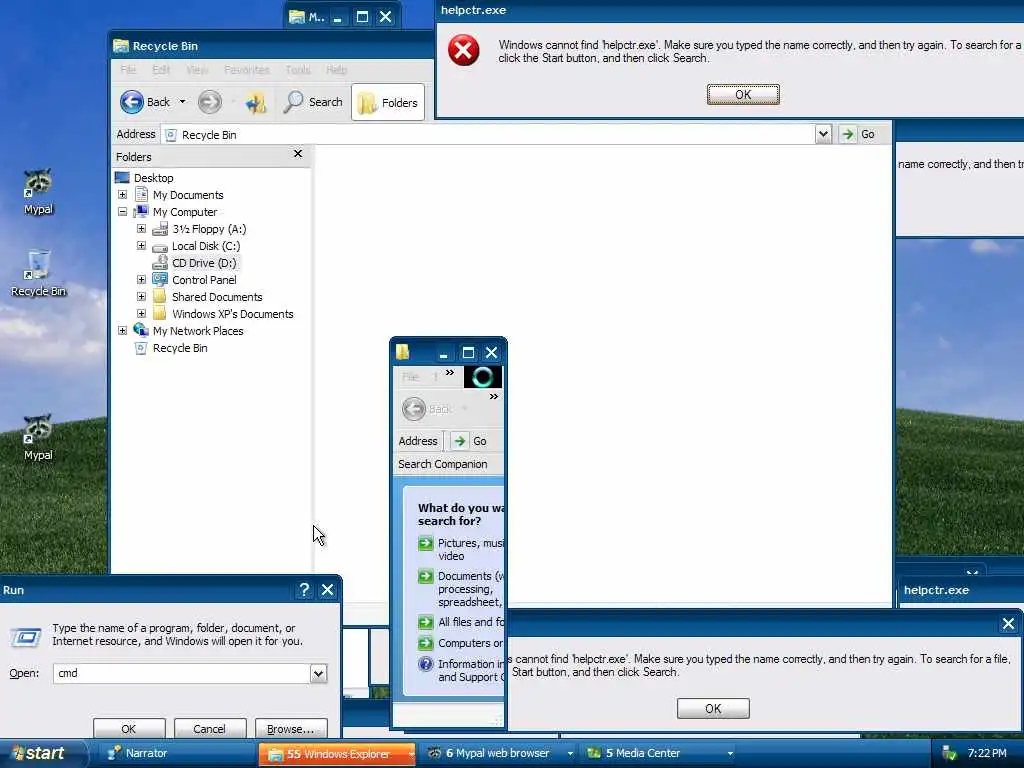Click the Forward arrow in Recycle Bin toolbar
The width and height of the screenshot is (1024, 768).
click(x=210, y=102)
